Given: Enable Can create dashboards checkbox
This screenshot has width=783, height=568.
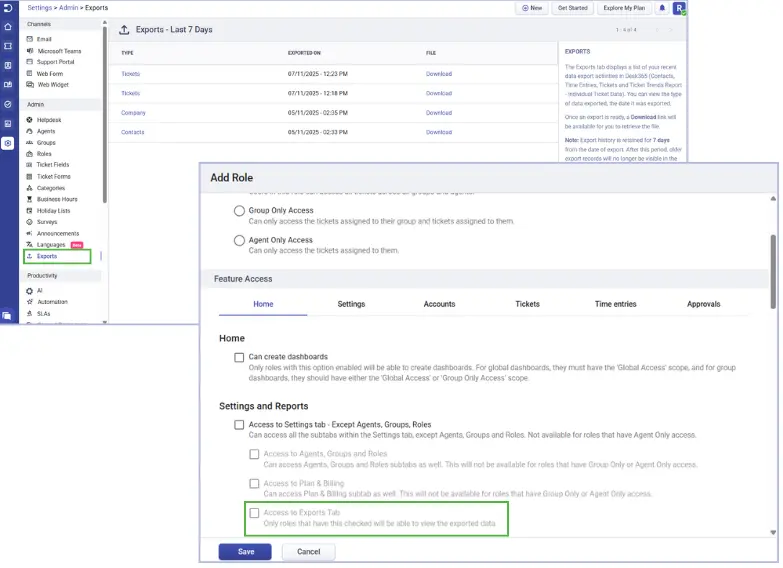Looking at the screenshot, I should (x=239, y=357).
